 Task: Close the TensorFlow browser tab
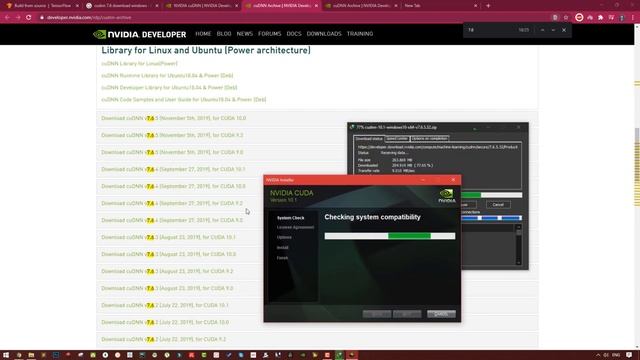[x=77, y=6]
